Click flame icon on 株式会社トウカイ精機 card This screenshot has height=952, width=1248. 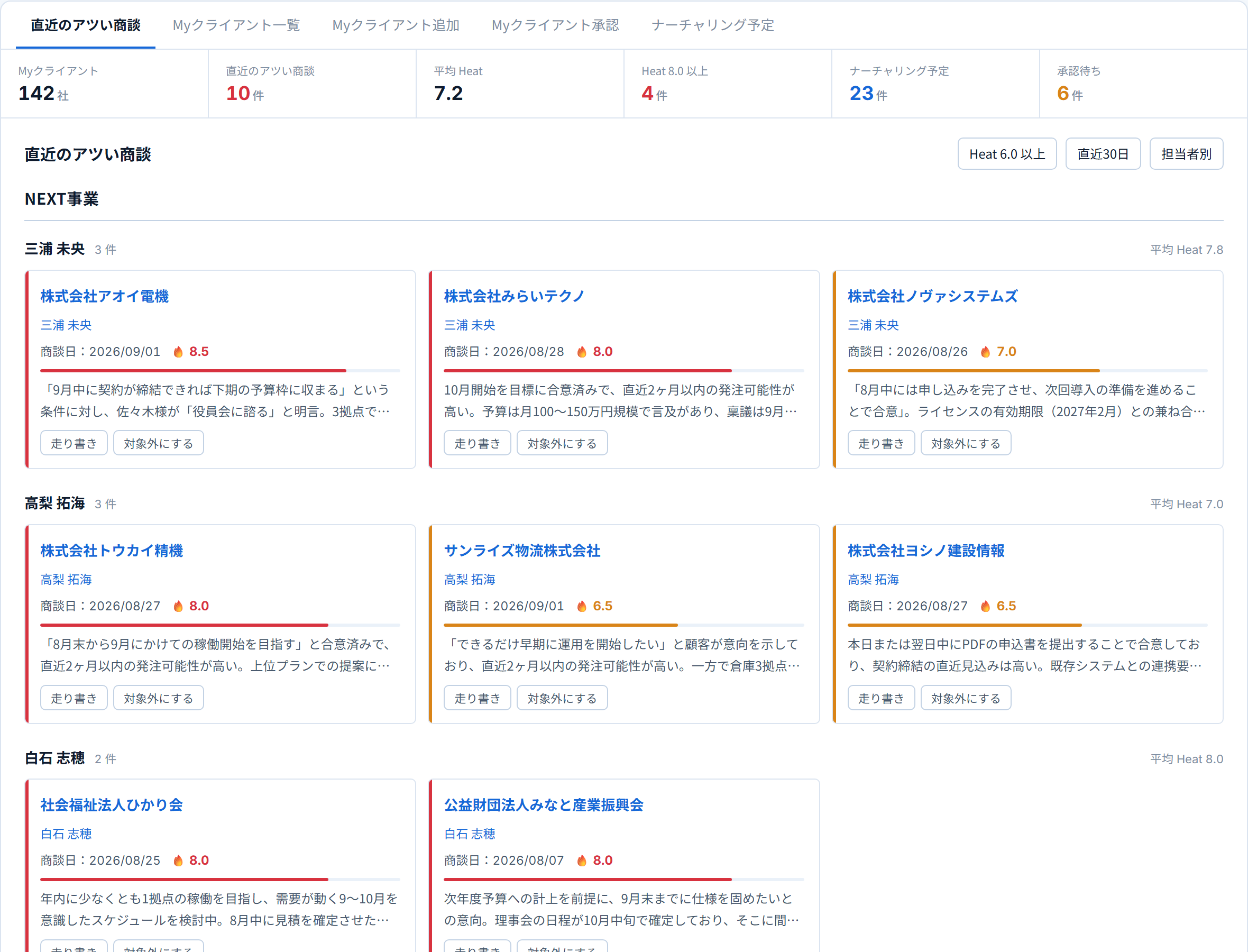(x=178, y=606)
